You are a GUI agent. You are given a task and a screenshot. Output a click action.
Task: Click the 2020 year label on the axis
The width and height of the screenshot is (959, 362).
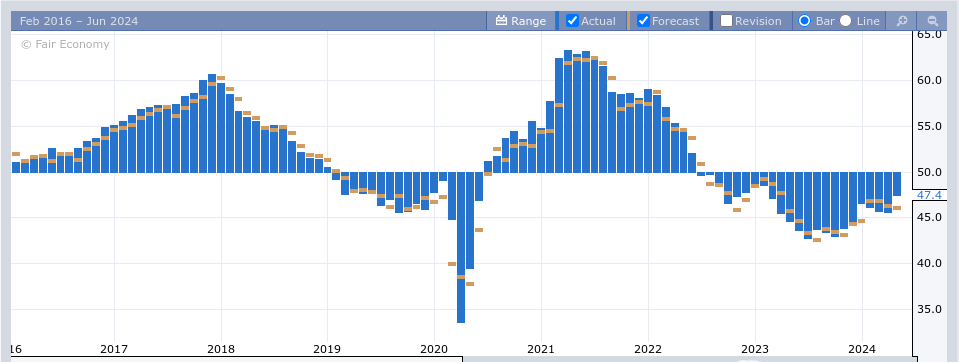pyautogui.click(x=434, y=349)
